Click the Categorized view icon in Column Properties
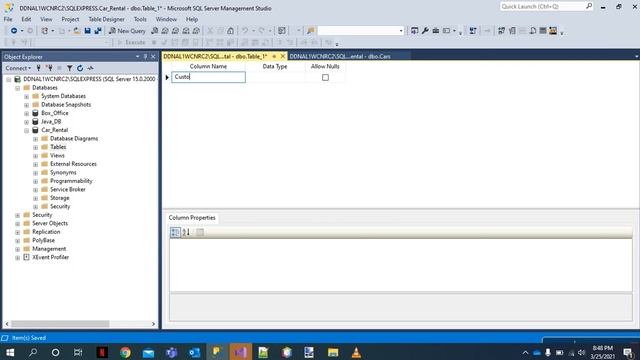This screenshot has height=360, width=640. pos(175,232)
